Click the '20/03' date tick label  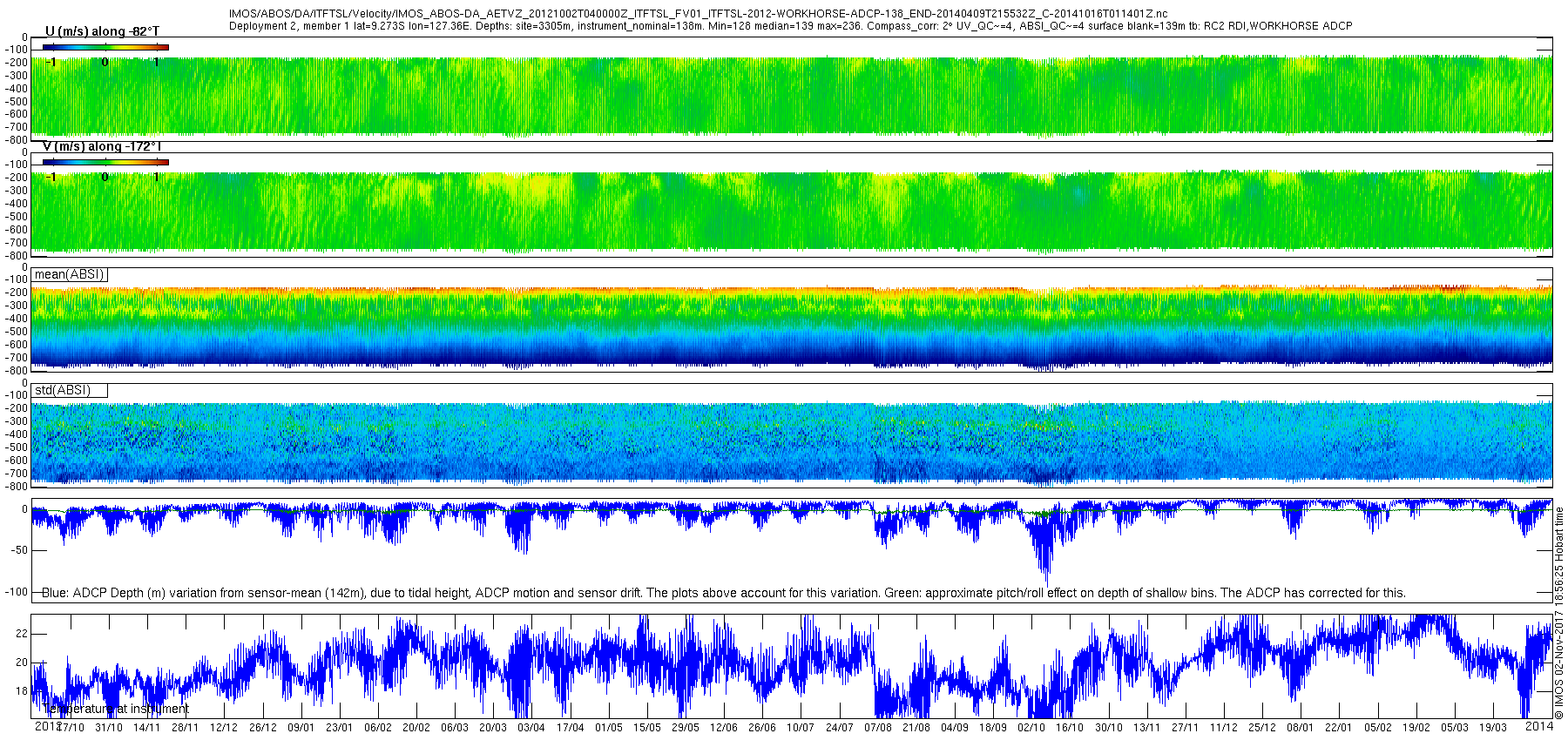[493, 728]
